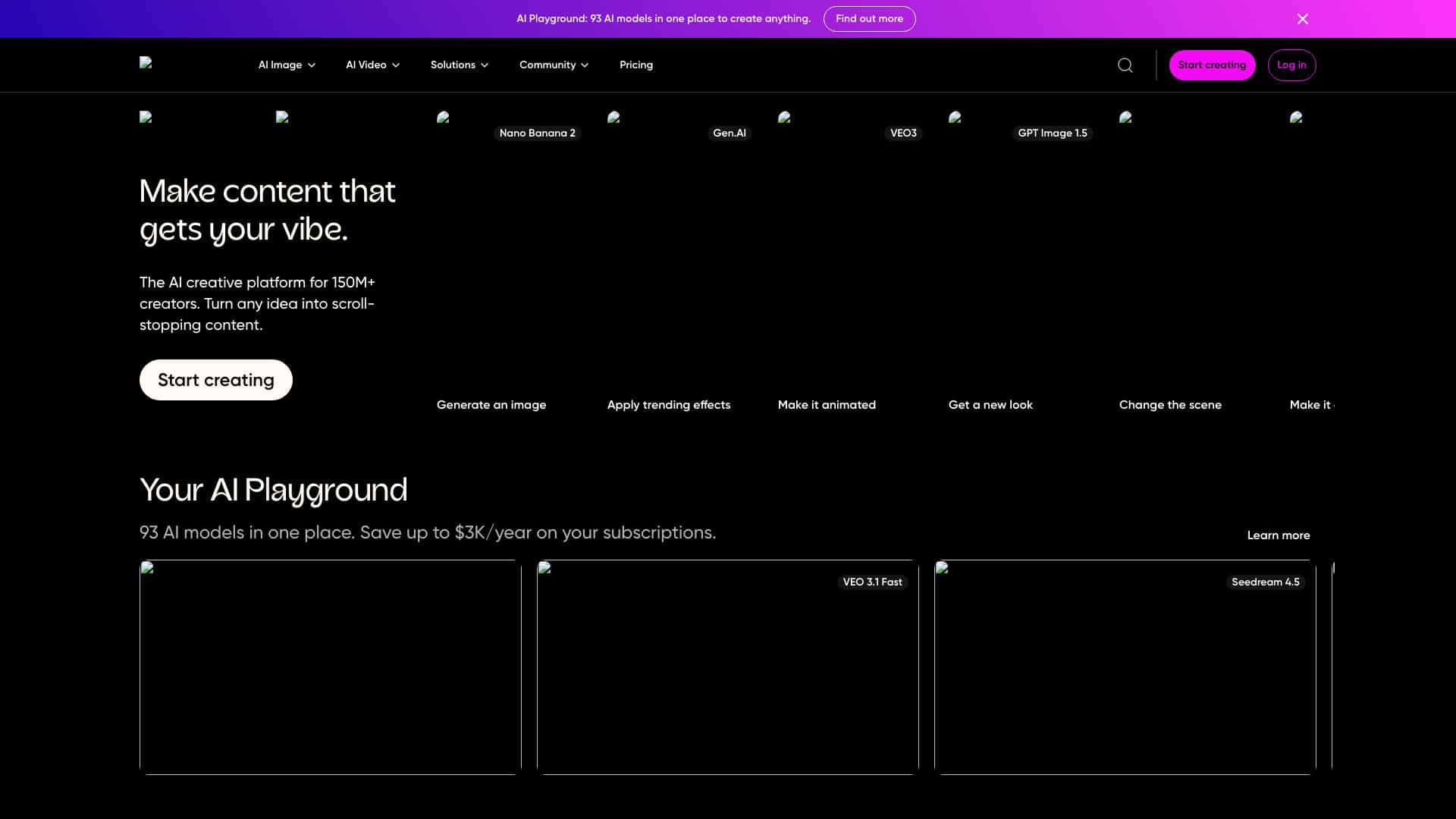Open the VEO 3.1 Fast playground card
The width and height of the screenshot is (1456, 819).
pos(727,667)
